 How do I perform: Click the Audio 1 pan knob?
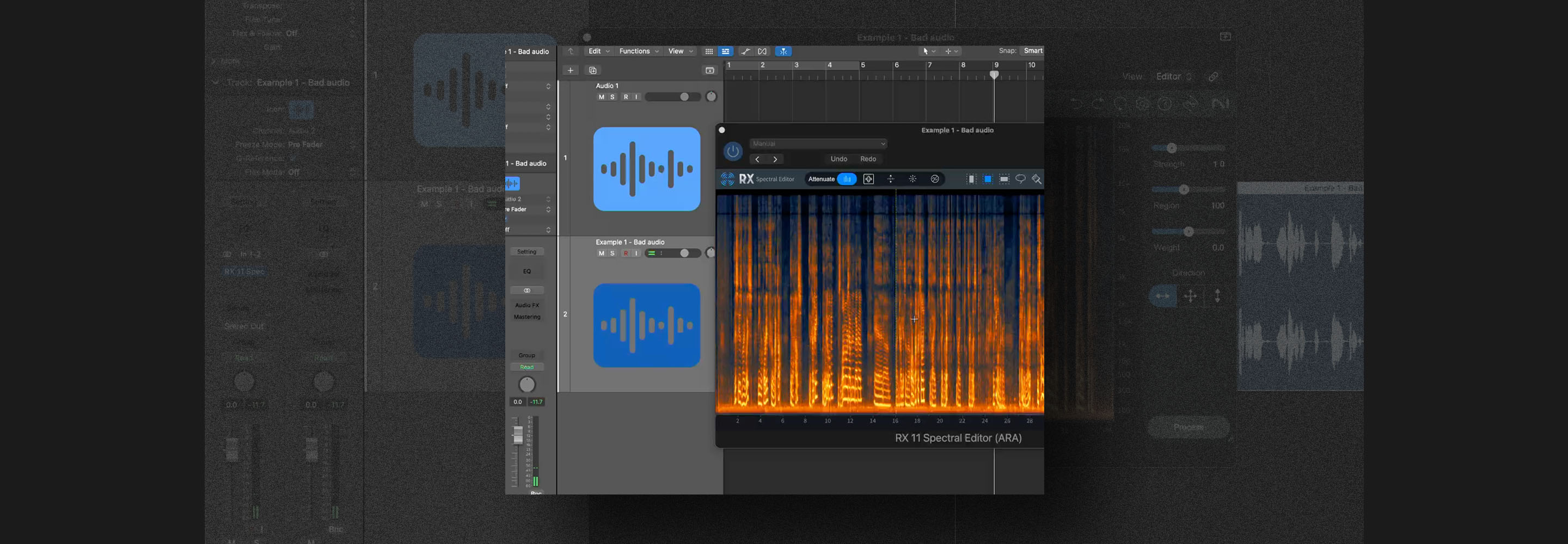pyautogui.click(x=711, y=97)
